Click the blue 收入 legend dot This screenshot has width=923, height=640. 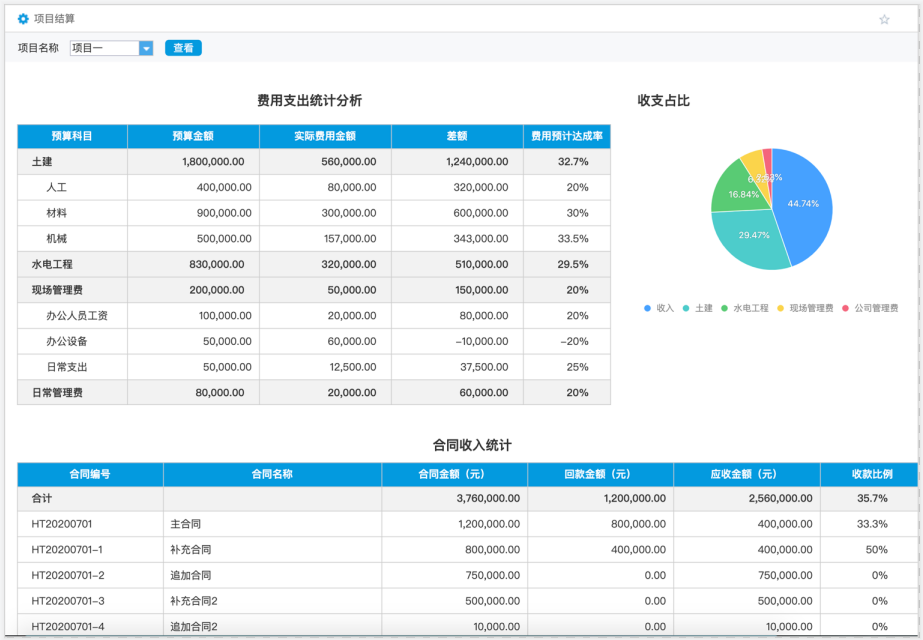[648, 308]
